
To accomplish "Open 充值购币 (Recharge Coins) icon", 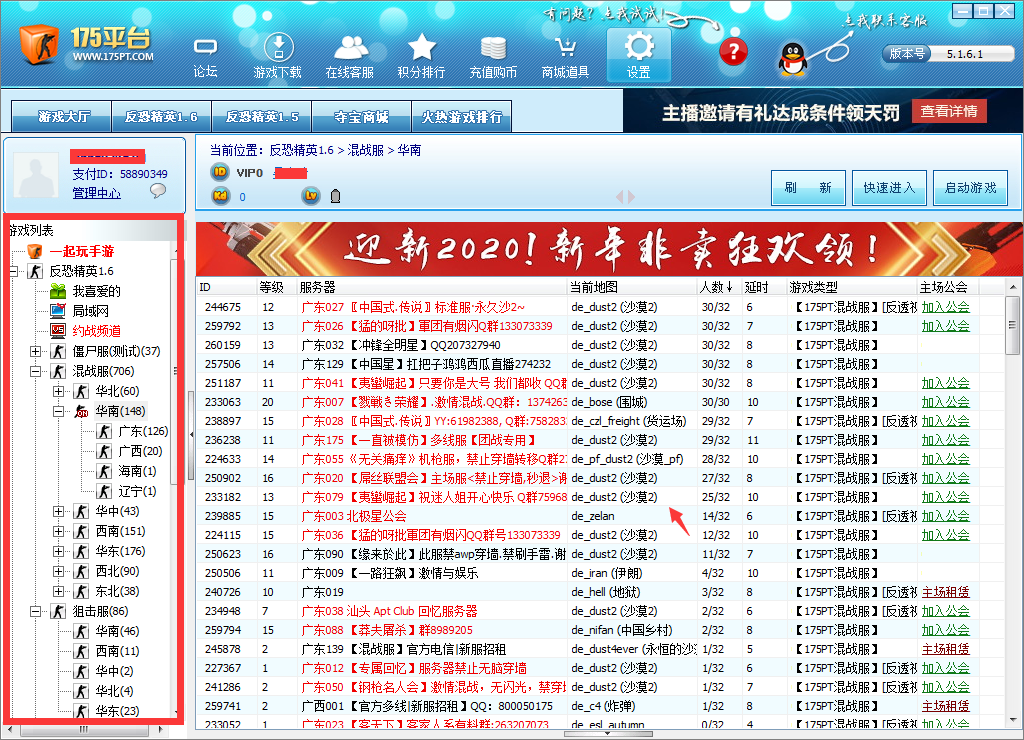I will [493, 55].
